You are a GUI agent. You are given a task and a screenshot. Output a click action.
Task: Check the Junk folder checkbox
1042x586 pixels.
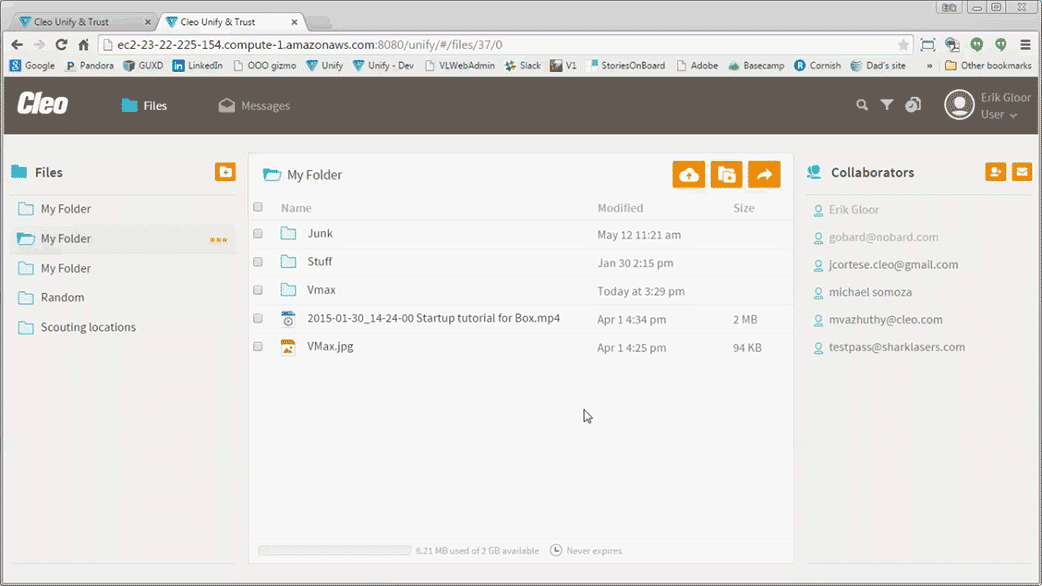(x=258, y=234)
